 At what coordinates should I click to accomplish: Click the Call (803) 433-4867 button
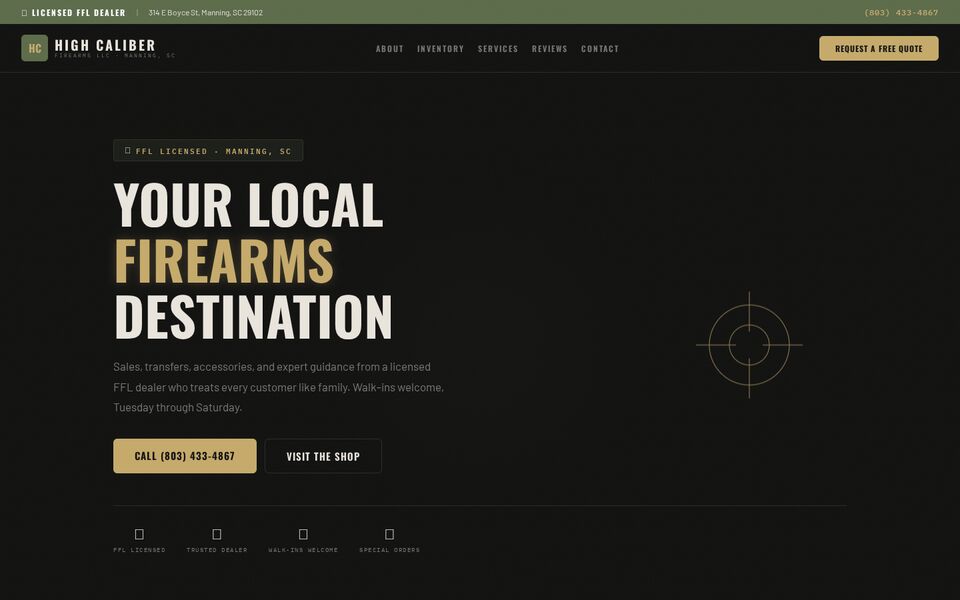coord(185,456)
